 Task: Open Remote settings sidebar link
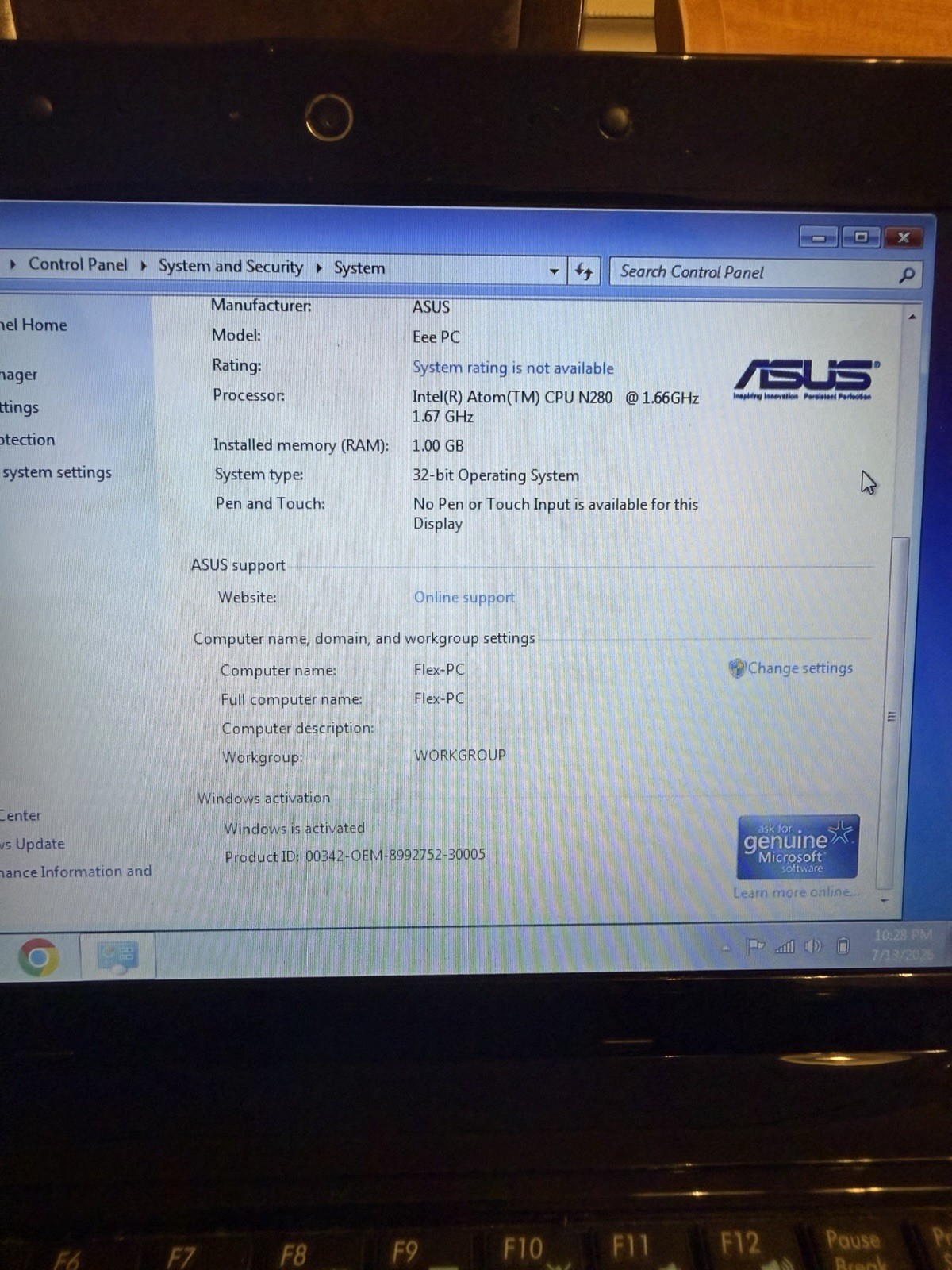click(19, 407)
